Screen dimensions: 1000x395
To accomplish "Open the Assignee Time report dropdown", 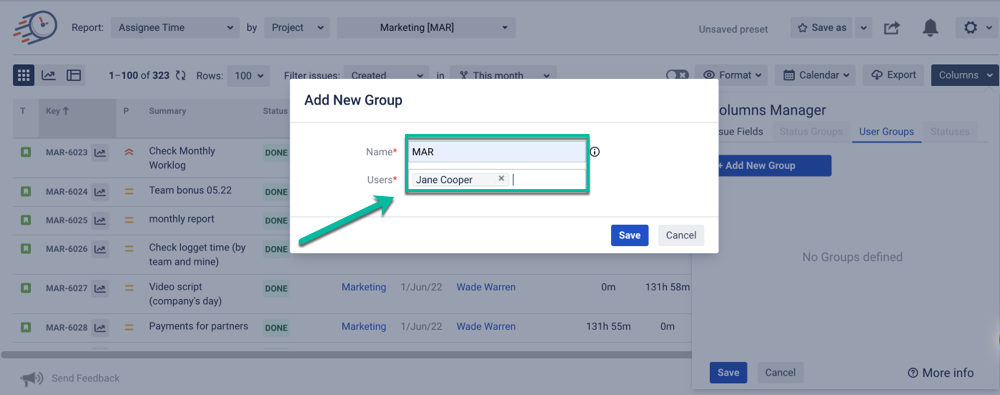I will click(x=175, y=28).
